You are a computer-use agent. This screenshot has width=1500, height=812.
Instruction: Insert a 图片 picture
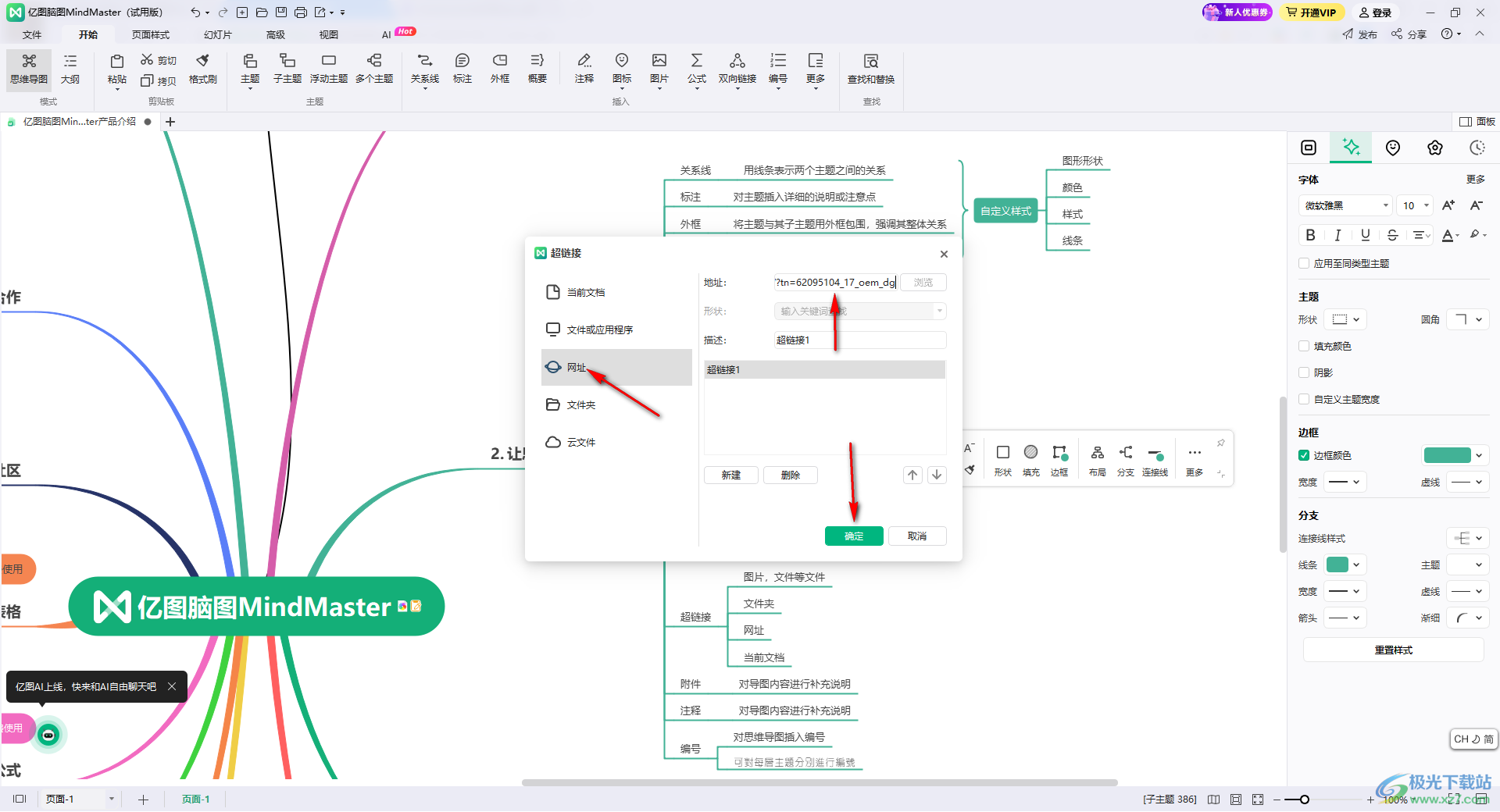coord(659,69)
